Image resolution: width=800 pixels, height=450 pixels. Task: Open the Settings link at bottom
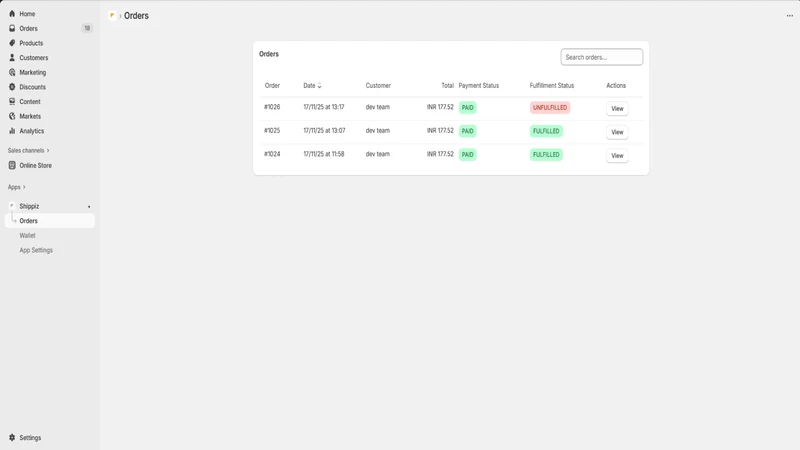coord(30,438)
